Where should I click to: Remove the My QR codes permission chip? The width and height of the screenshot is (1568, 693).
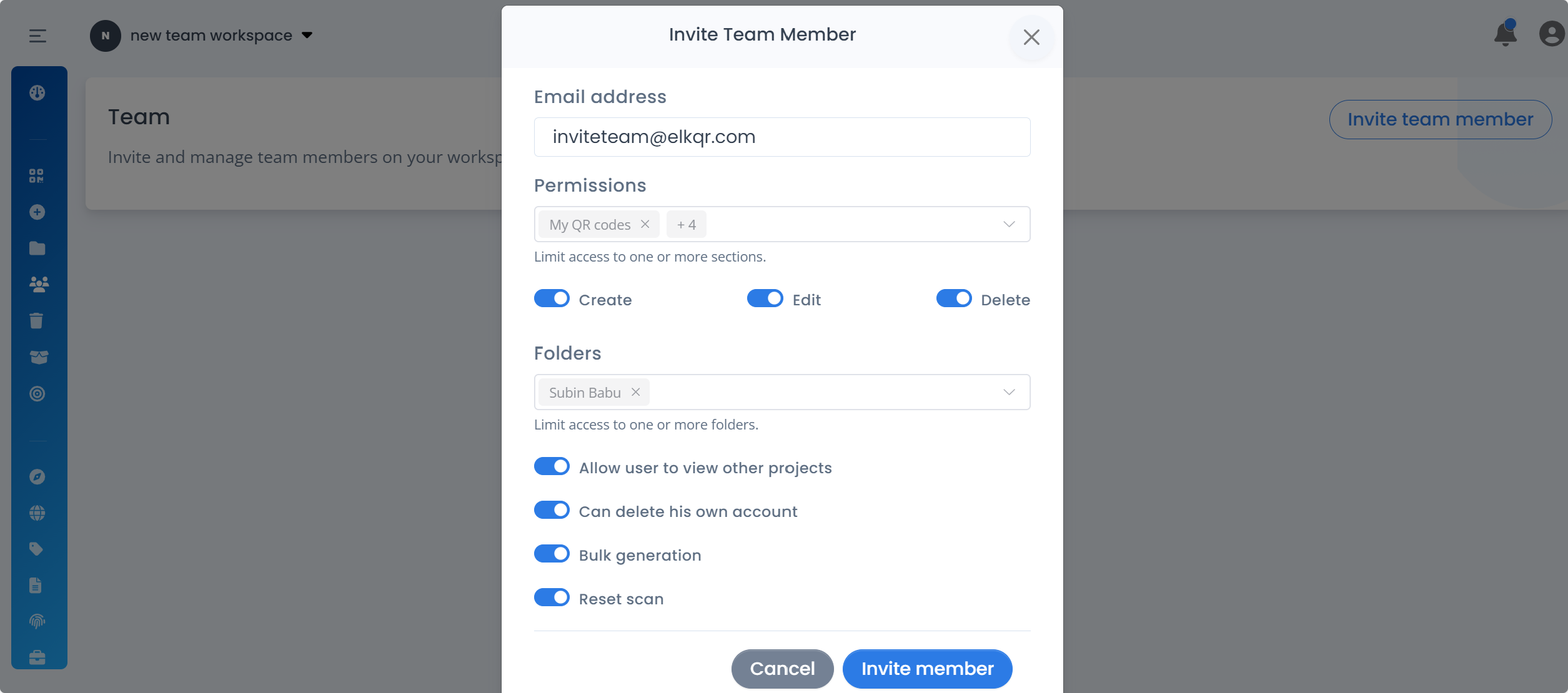click(x=645, y=224)
